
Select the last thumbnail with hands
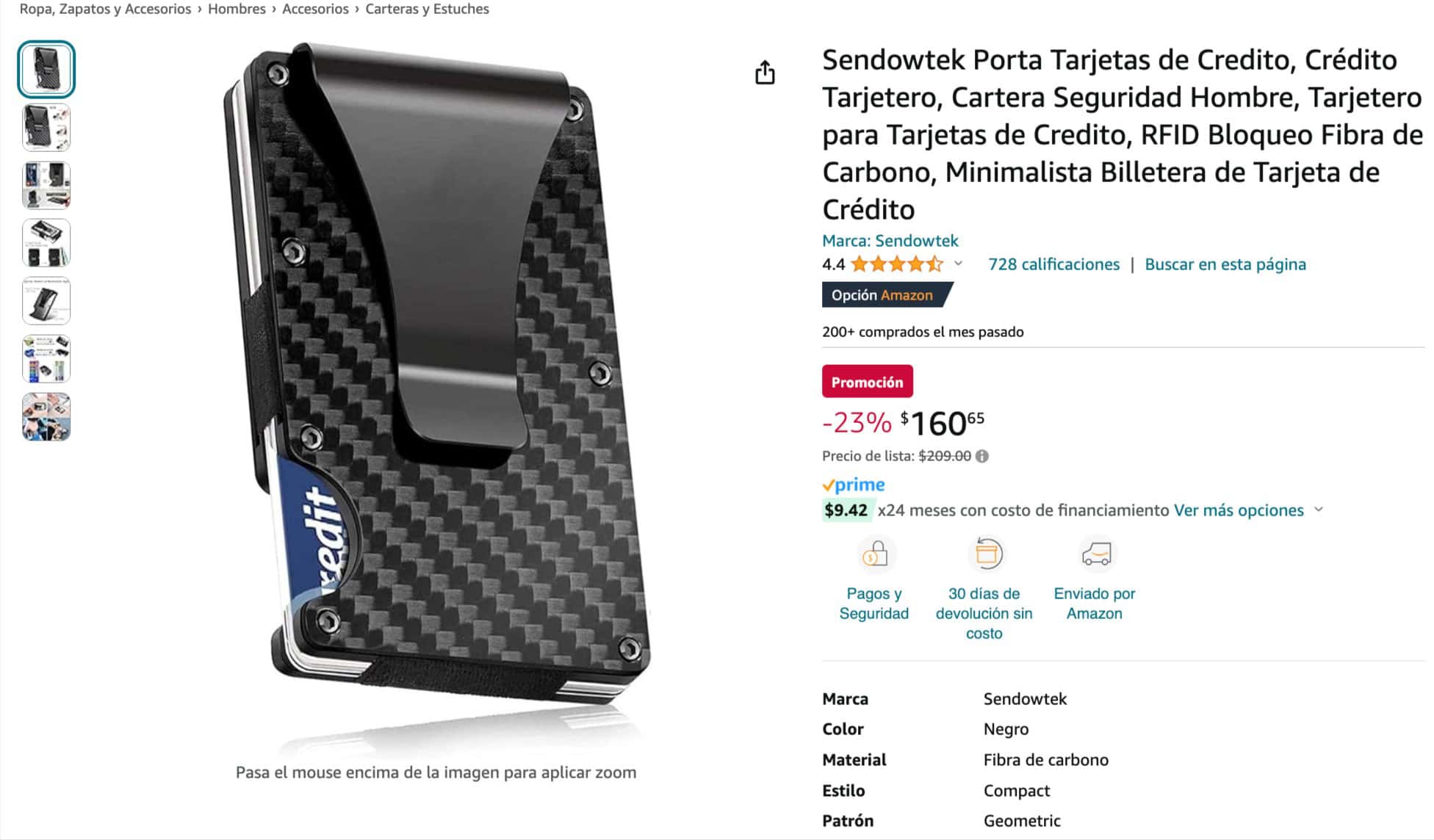click(46, 417)
